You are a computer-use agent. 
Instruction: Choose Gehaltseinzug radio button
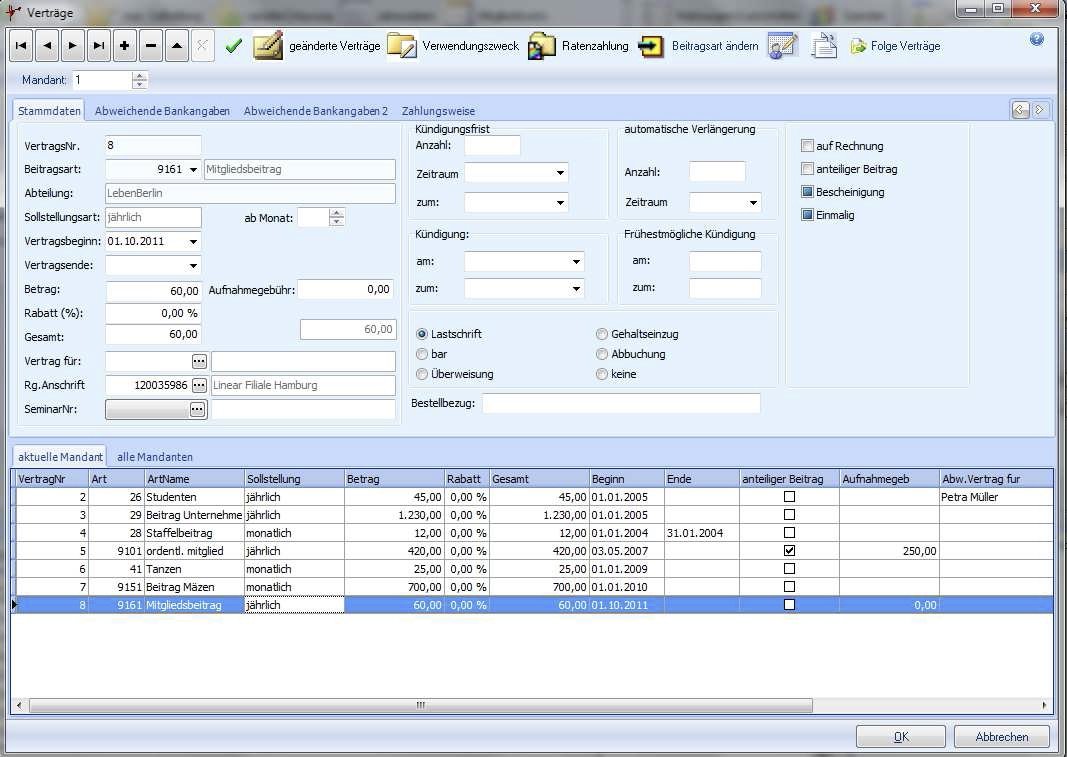[602, 334]
